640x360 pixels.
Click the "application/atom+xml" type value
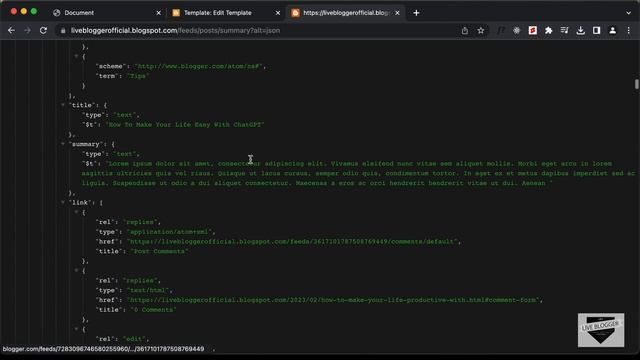169,232
